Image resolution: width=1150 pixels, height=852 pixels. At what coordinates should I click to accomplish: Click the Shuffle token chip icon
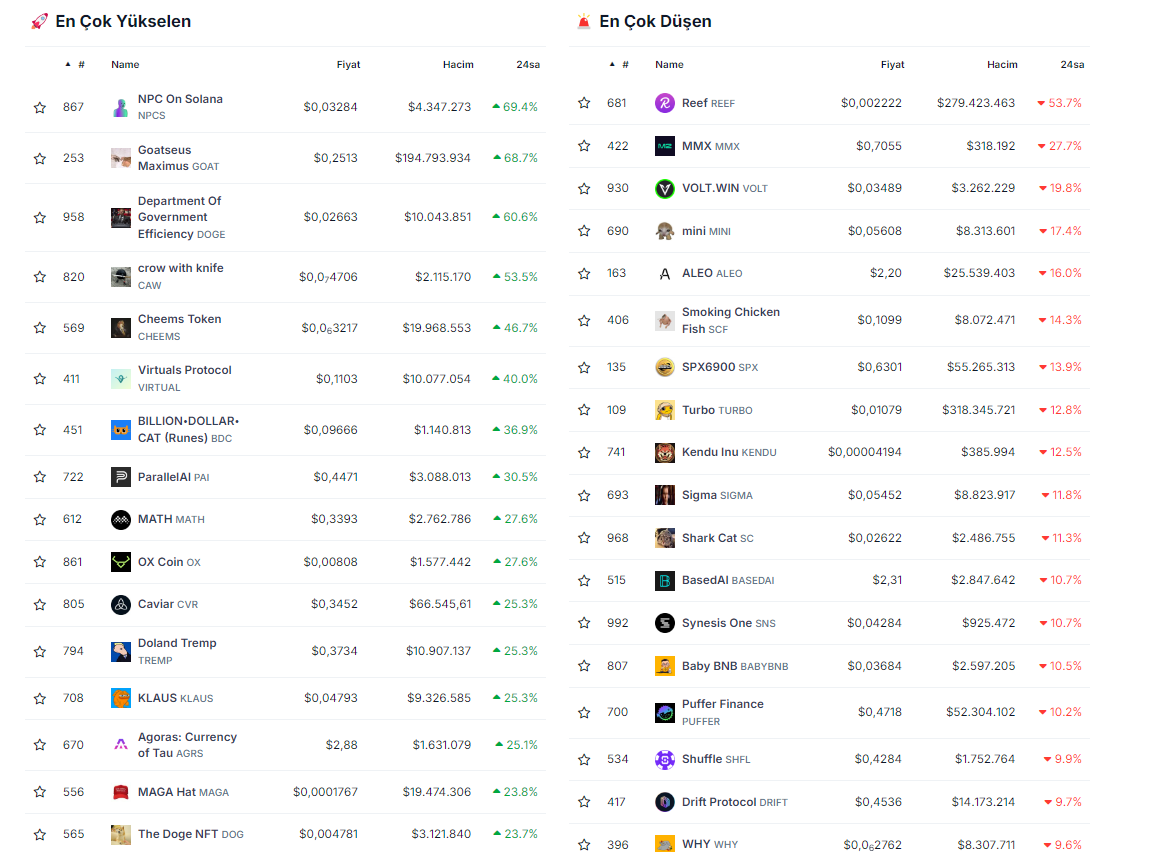click(665, 759)
